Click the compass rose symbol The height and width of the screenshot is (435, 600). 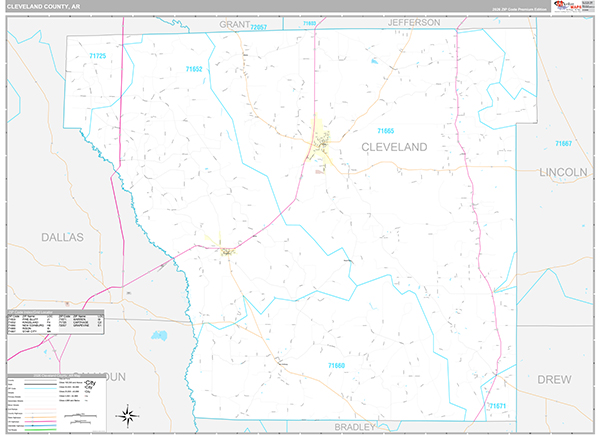coord(128,415)
